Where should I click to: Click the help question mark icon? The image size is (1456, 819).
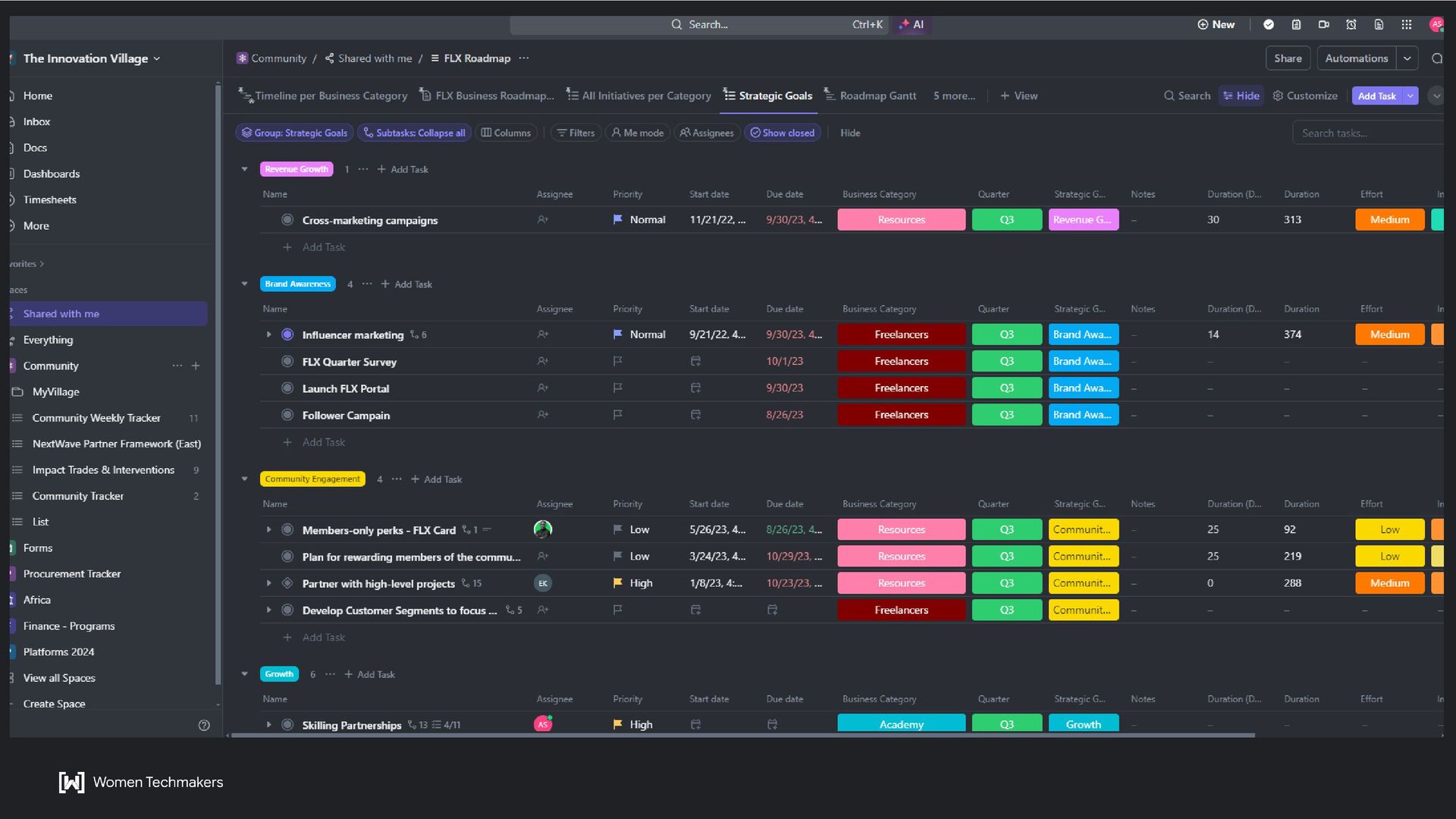[x=204, y=725]
